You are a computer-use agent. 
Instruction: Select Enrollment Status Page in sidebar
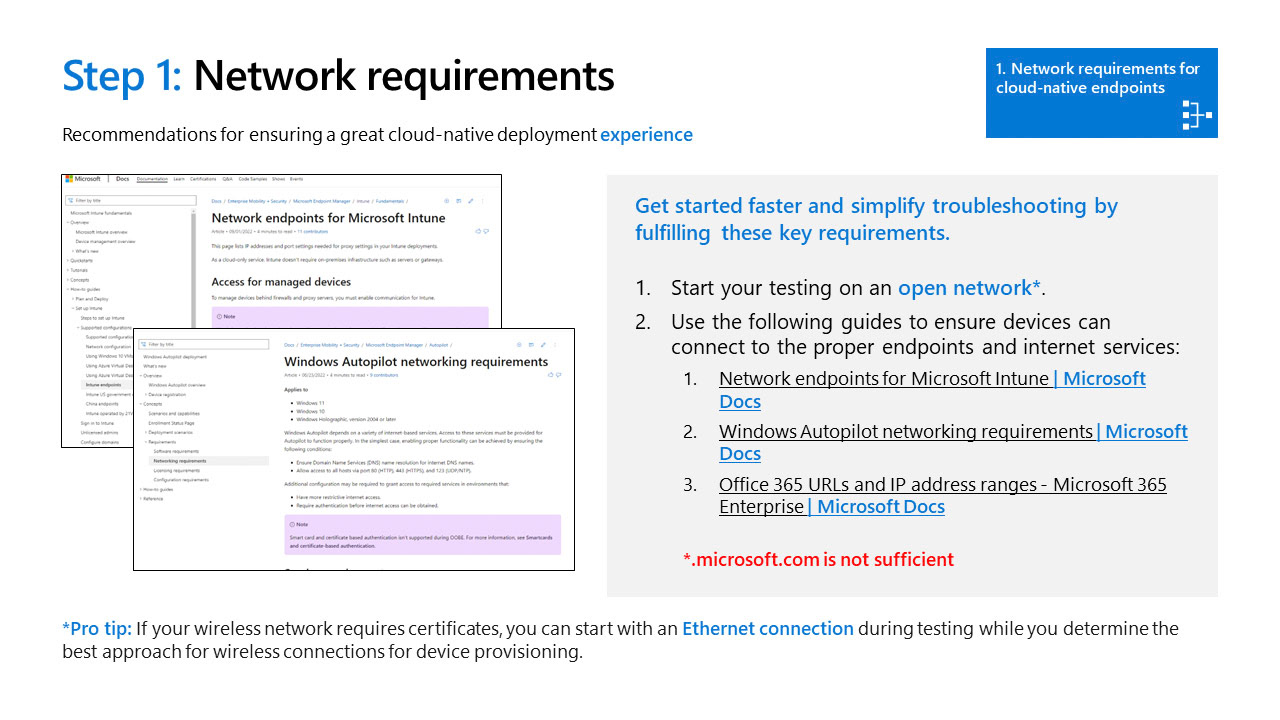[x=171, y=423]
